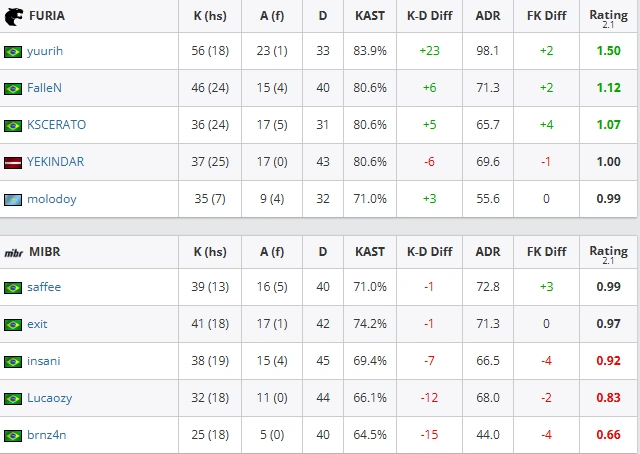Viewport: 640px width, 454px height.
Task: Click the FURIA team name header
Action: (x=47, y=16)
